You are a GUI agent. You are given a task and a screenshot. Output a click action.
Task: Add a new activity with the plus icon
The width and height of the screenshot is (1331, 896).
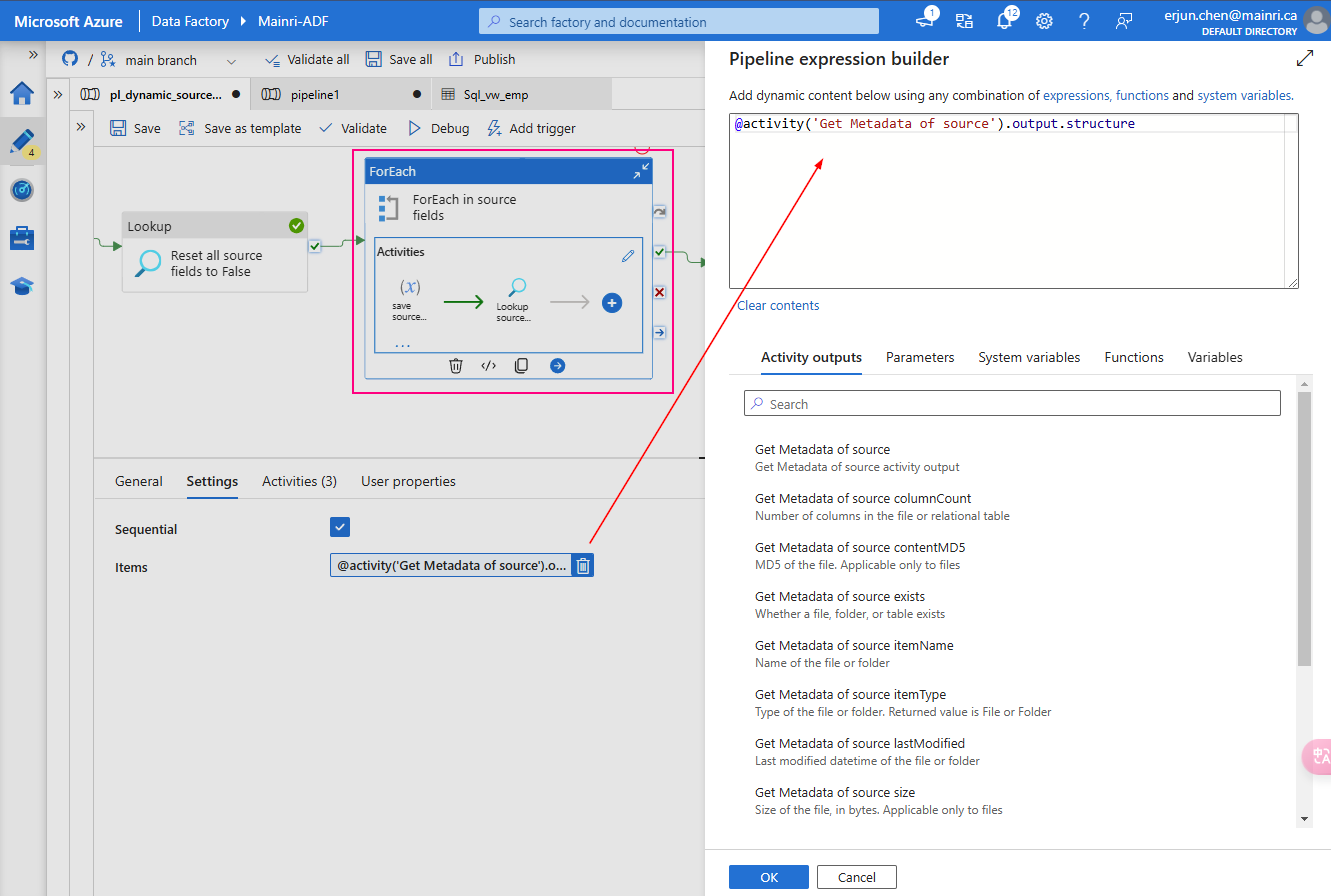point(611,302)
